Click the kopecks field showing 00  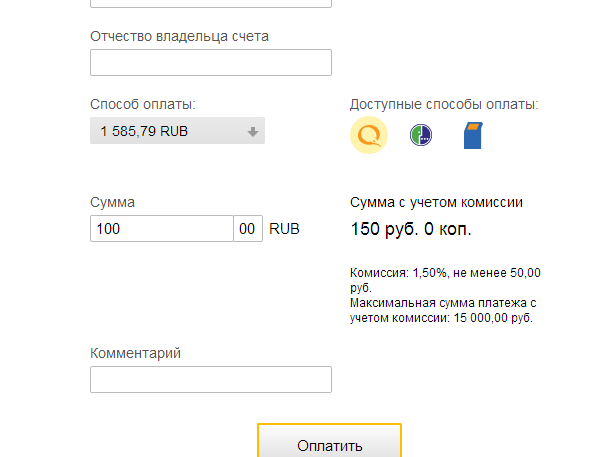click(248, 228)
